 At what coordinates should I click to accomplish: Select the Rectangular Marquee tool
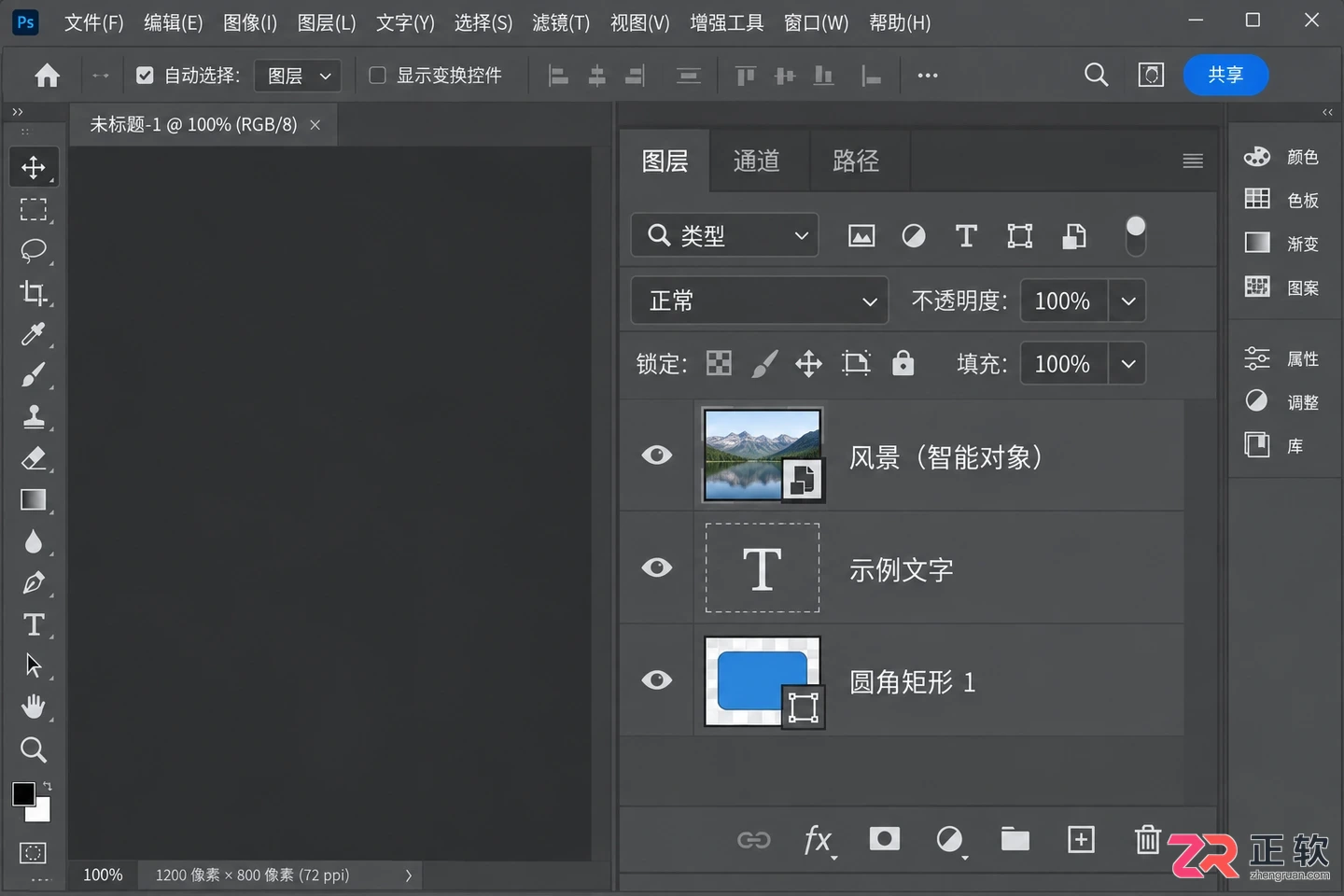click(x=34, y=209)
